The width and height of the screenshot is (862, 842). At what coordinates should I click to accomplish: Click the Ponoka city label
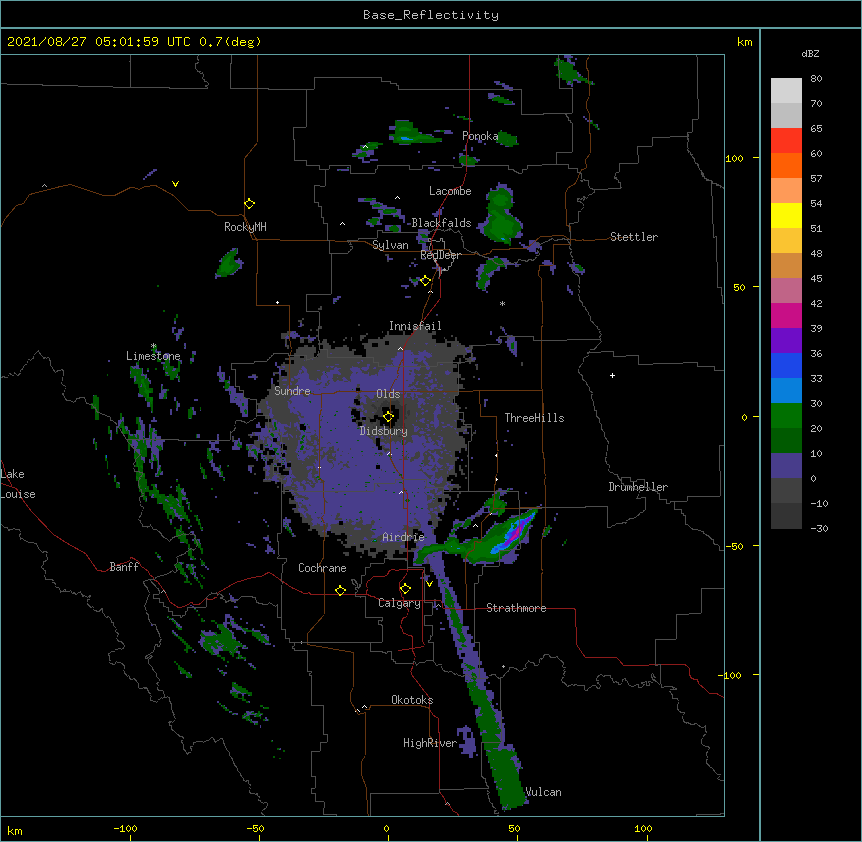coord(480,136)
